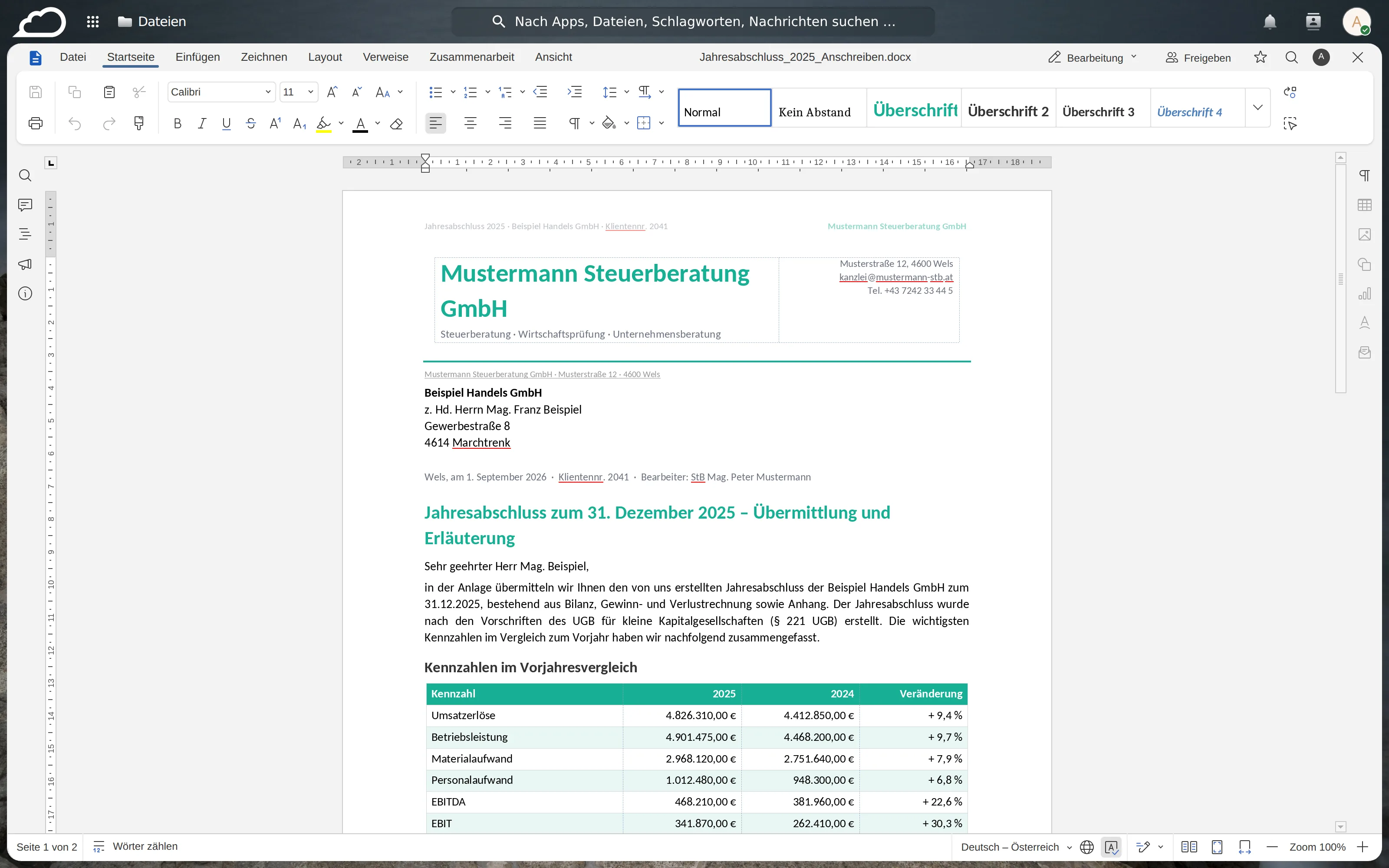
Task: Toggle underline formatting
Action: point(226,123)
